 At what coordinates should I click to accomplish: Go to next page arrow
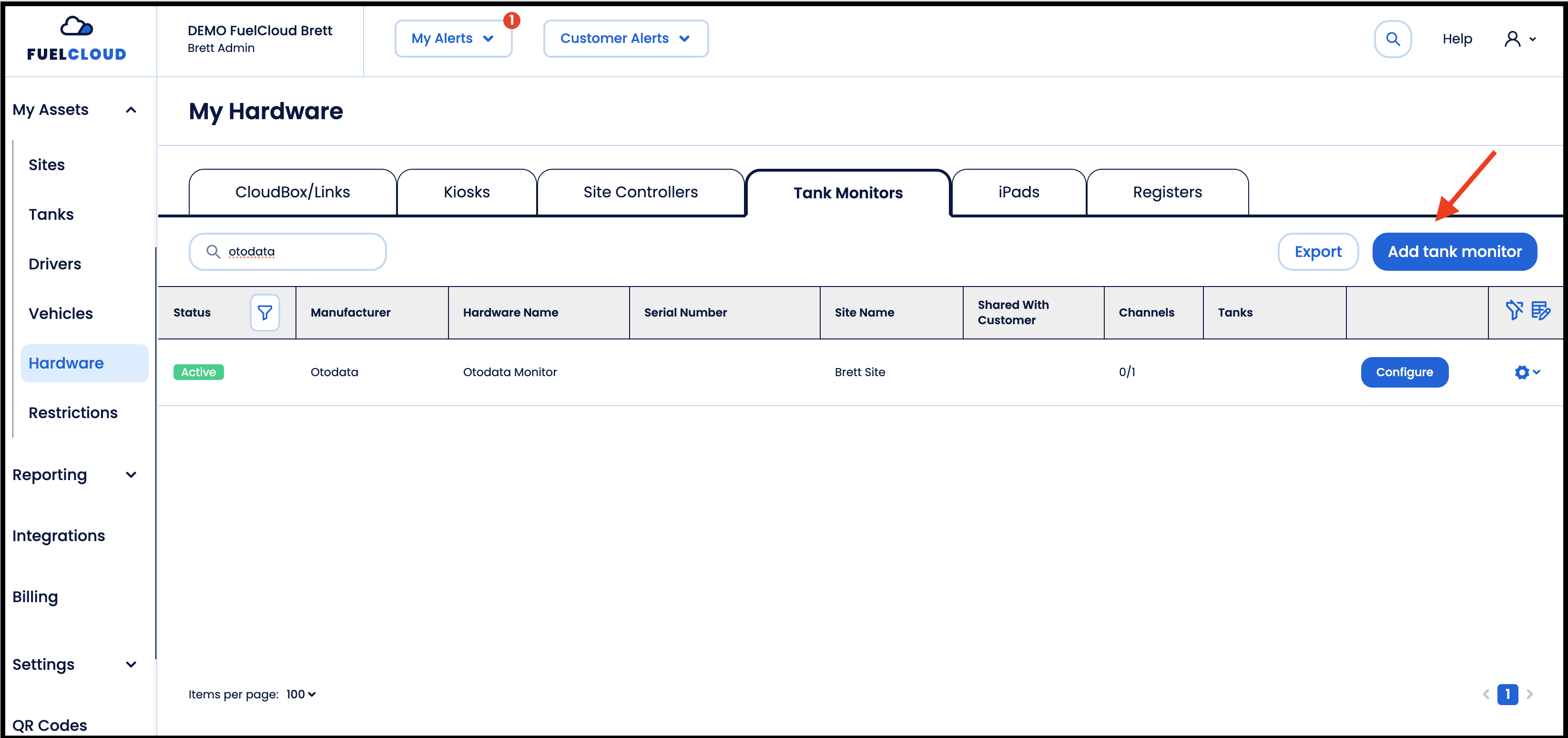1530,694
